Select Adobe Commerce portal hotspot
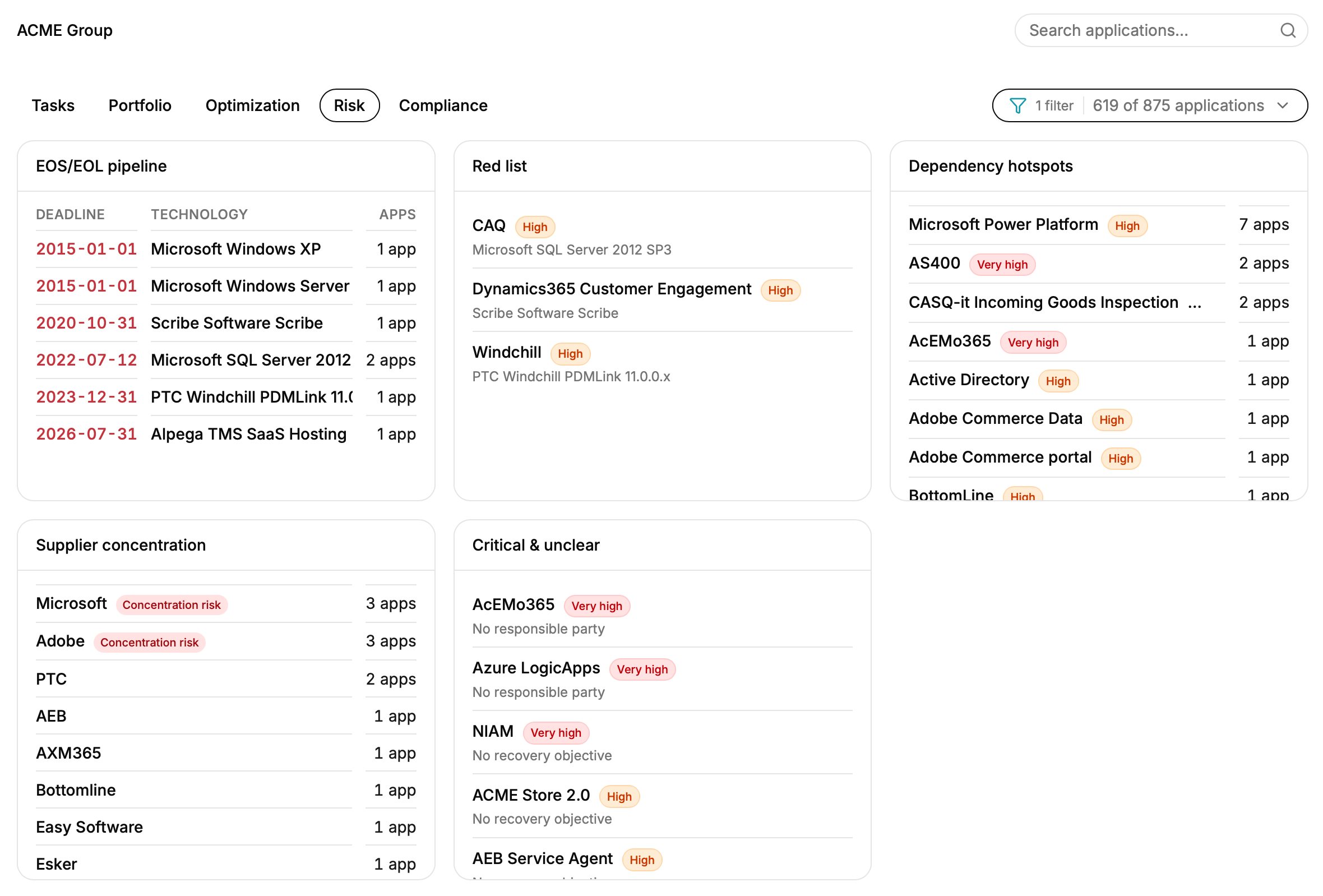Viewport: 1323px width, 896px height. [x=1099, y=457]
